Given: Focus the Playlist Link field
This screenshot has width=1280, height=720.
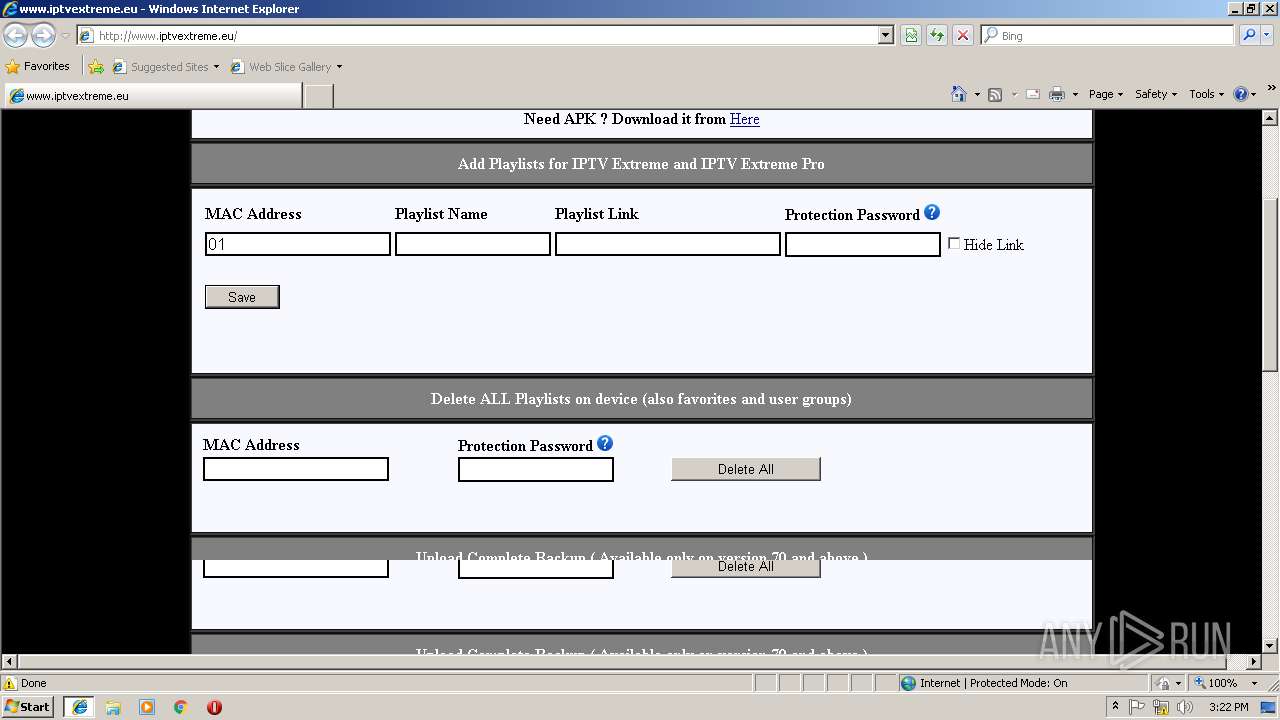Looking at the screenshot, I should 668,244.
